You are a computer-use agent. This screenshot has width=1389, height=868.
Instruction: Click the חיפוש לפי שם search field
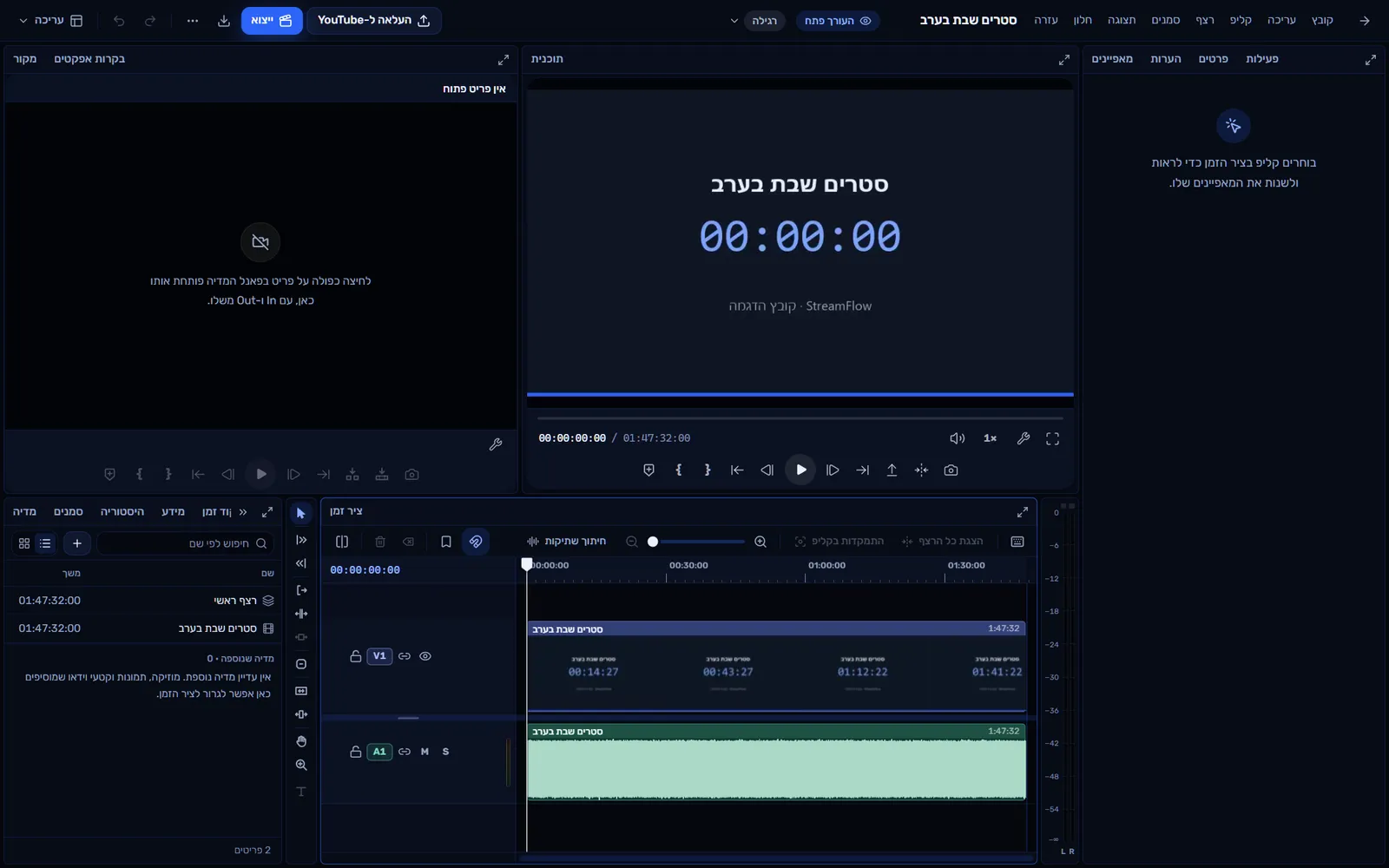click(x=187, y=543)
